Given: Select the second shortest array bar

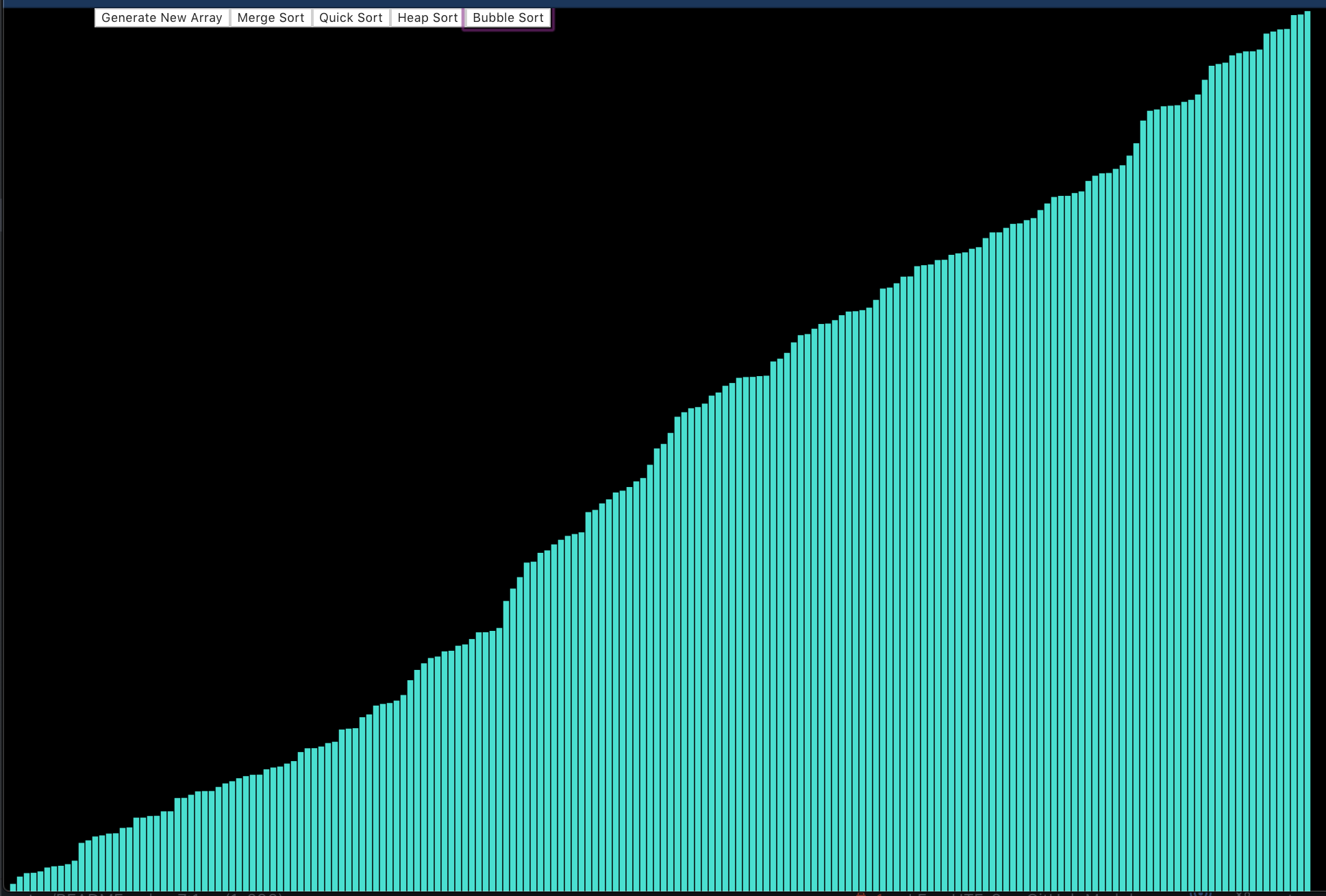Looking at the screenshot, I should click(20, 884).
